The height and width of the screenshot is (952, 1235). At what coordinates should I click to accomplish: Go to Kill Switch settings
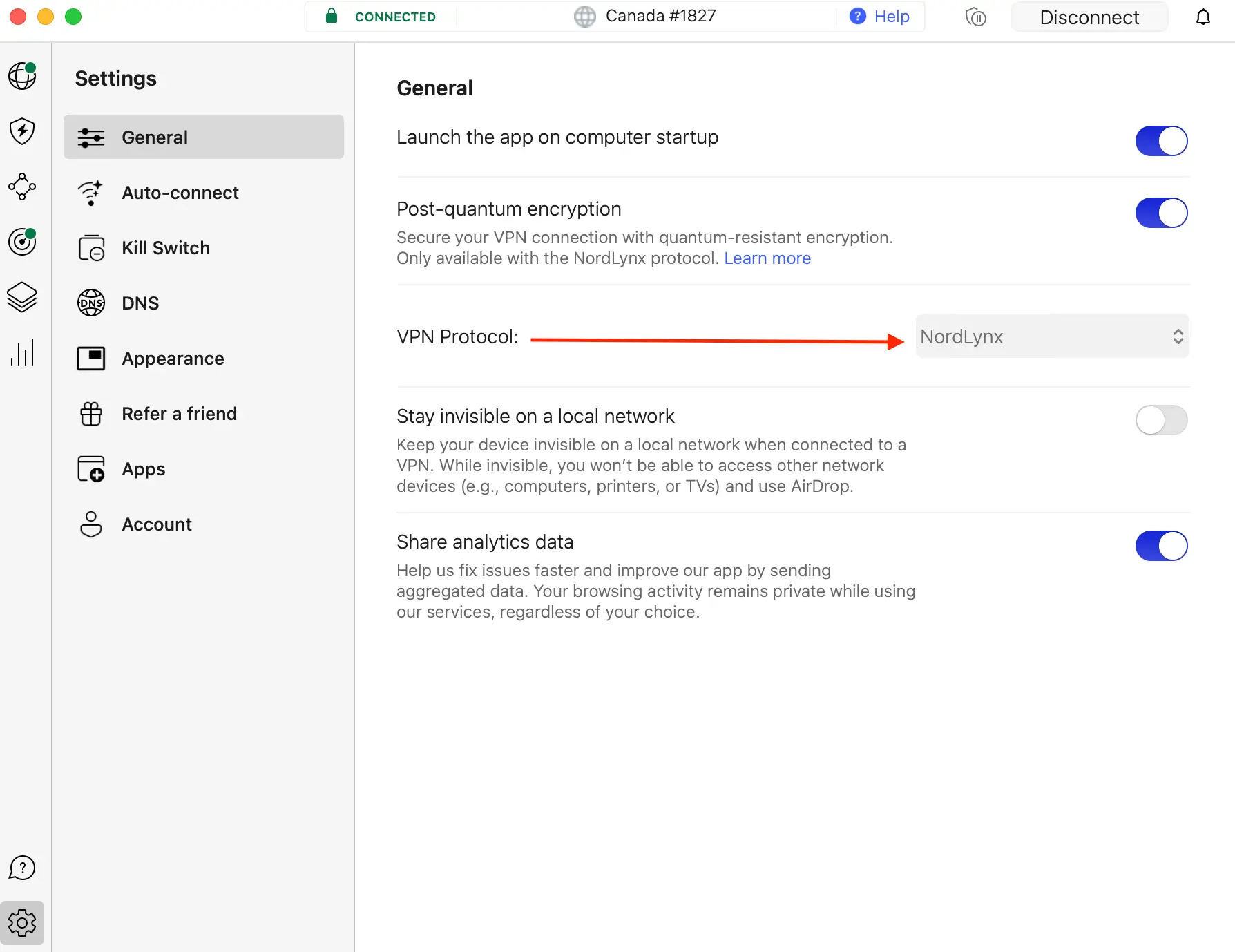click(204, 247)
